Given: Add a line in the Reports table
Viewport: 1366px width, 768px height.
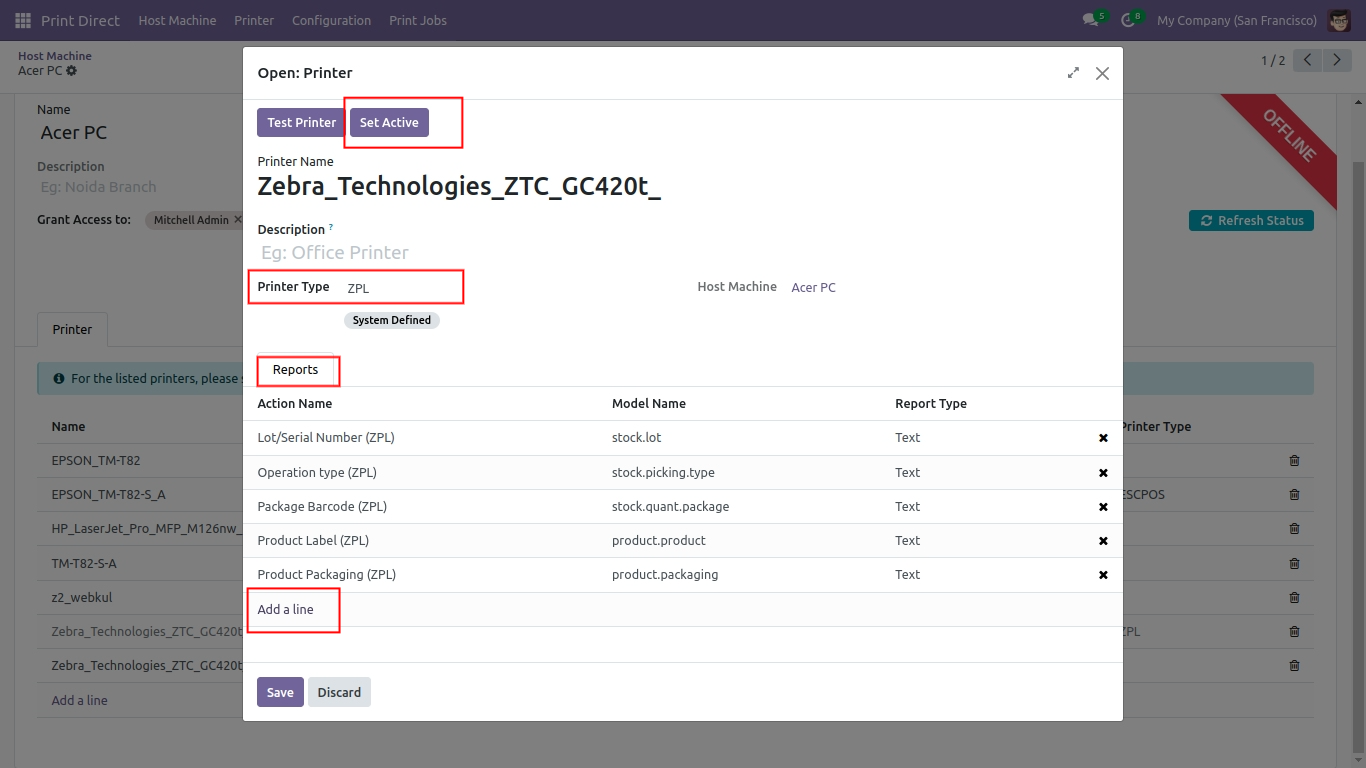Looking at the screenshot, I should click(285, 609).
